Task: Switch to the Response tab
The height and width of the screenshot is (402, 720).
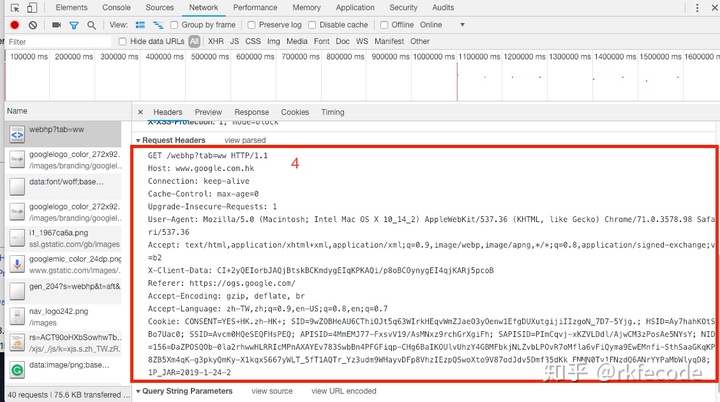Action: click(x=252, y=112)
